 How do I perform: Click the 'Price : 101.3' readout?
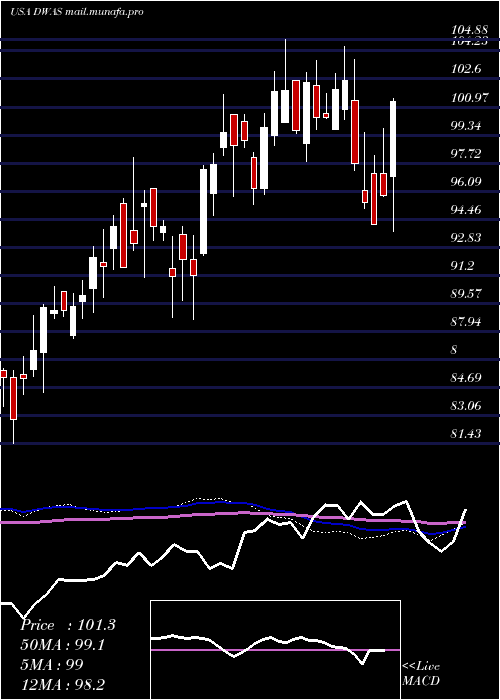pyautogui.click(x=68, y=625)
